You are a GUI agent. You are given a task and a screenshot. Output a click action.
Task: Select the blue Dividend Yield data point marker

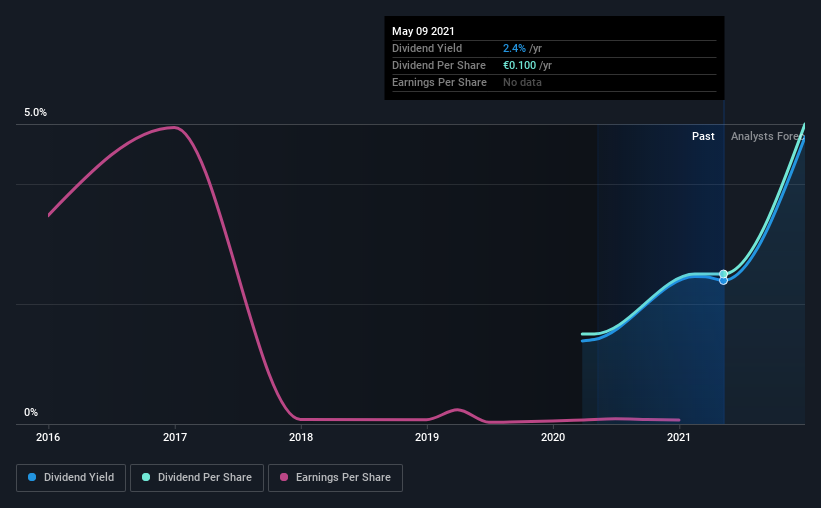click(723, 281)
